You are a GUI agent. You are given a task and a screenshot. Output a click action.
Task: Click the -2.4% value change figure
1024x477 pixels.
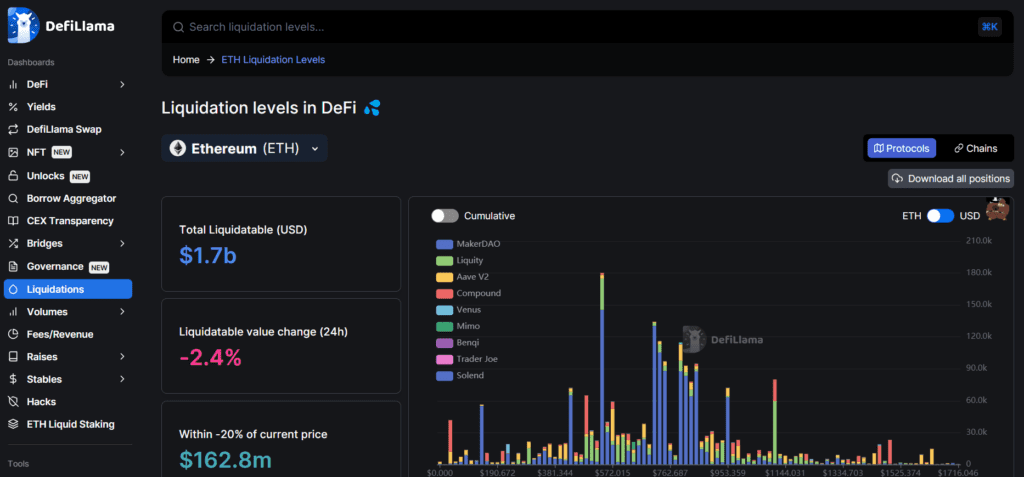[210, 357]
